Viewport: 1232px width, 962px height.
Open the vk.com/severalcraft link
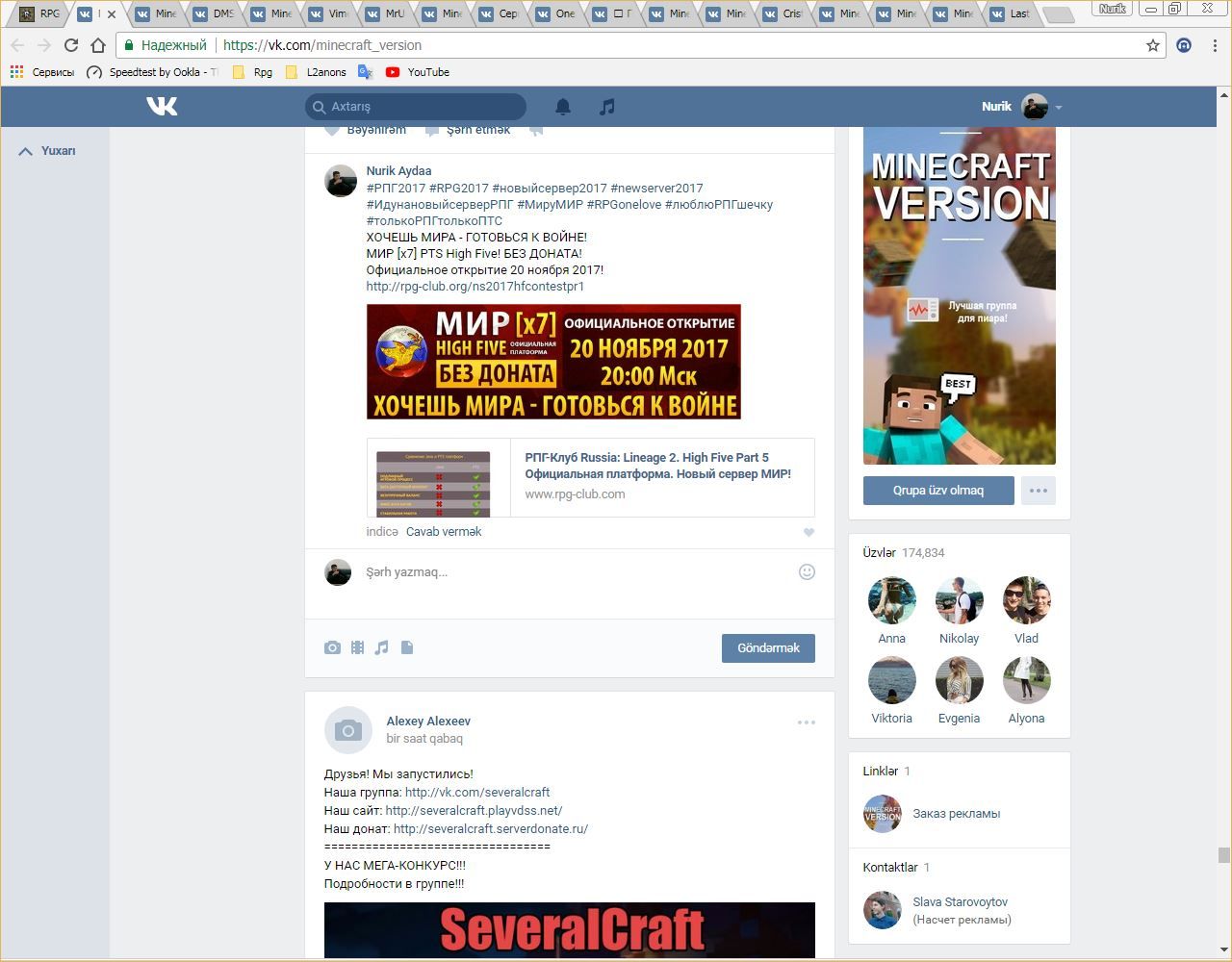[477, 793]
